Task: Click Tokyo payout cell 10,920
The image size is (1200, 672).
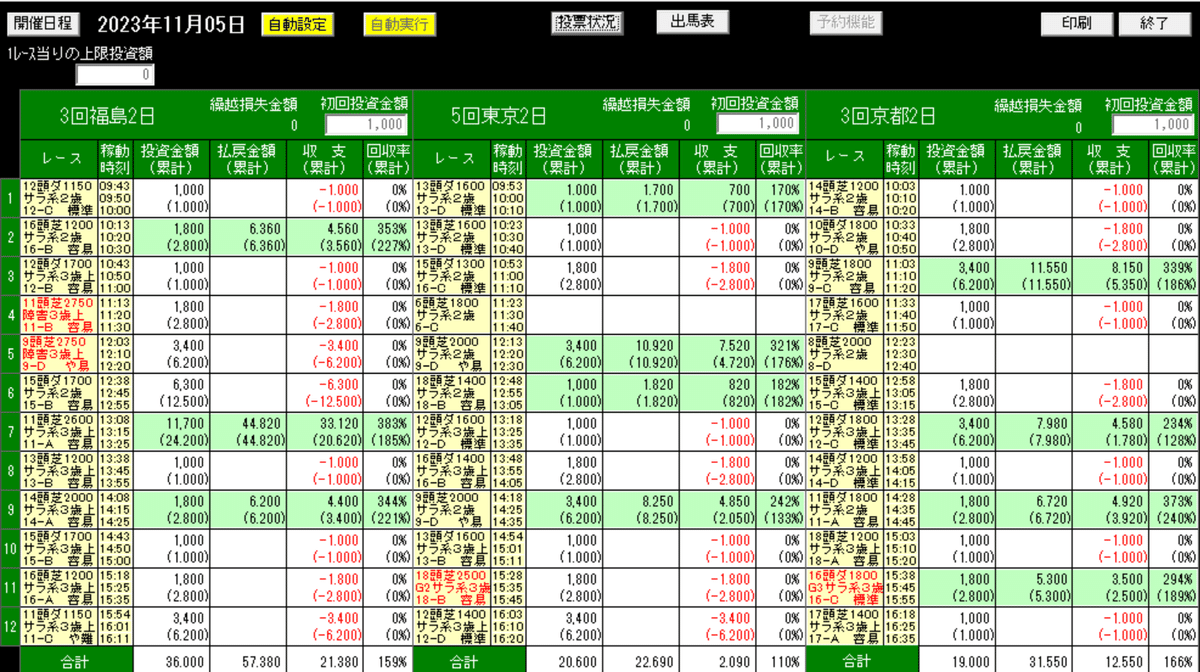Action: pyautogui.click(x=639, y=353)
